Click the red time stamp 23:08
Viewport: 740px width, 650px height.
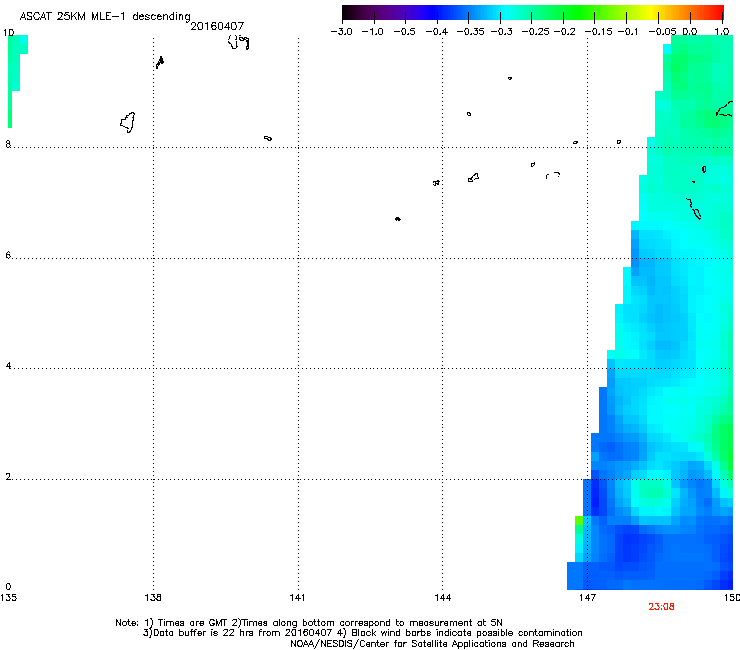(x=661, y=607)
